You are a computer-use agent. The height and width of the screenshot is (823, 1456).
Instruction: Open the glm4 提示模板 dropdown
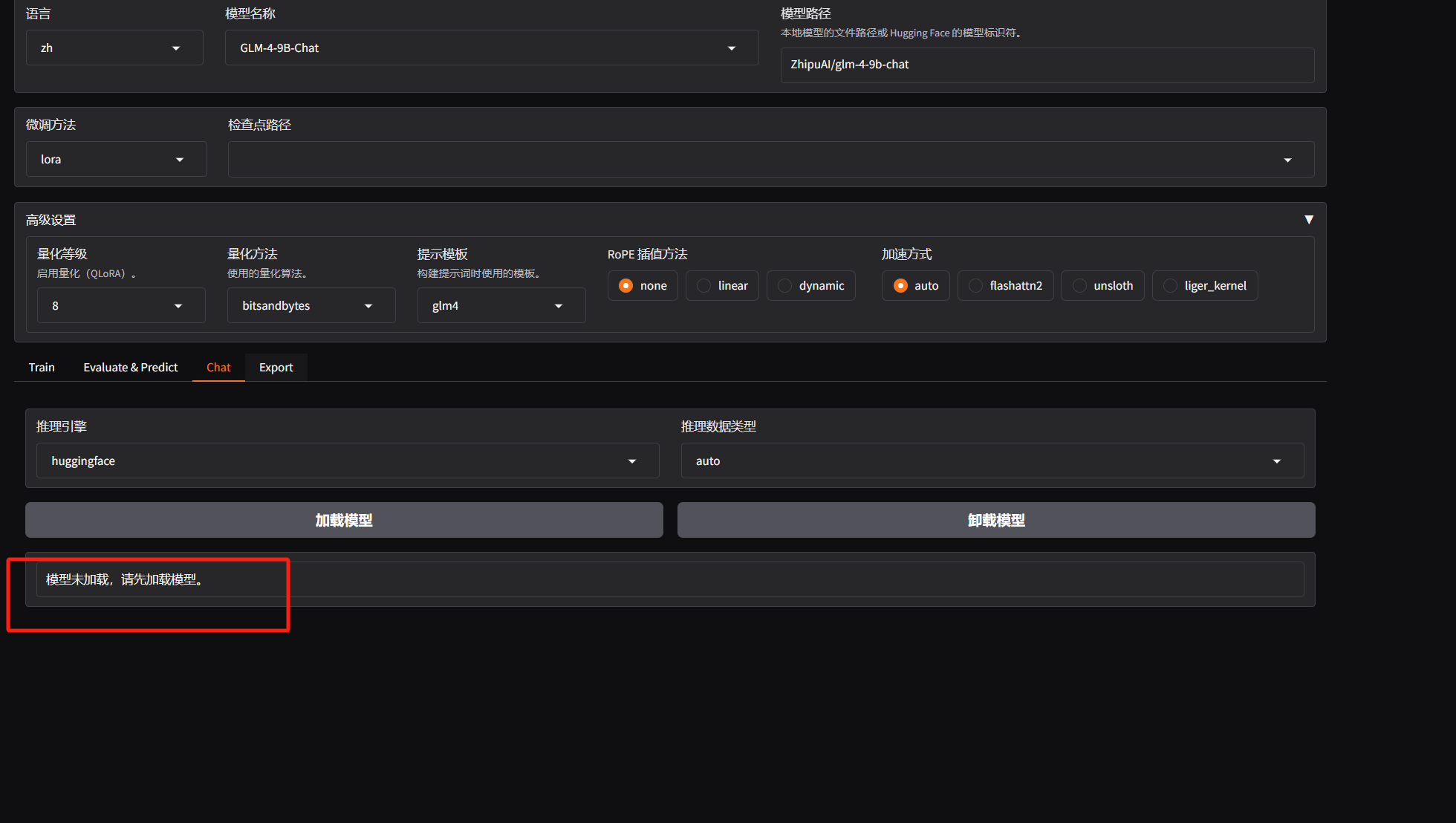501,306
